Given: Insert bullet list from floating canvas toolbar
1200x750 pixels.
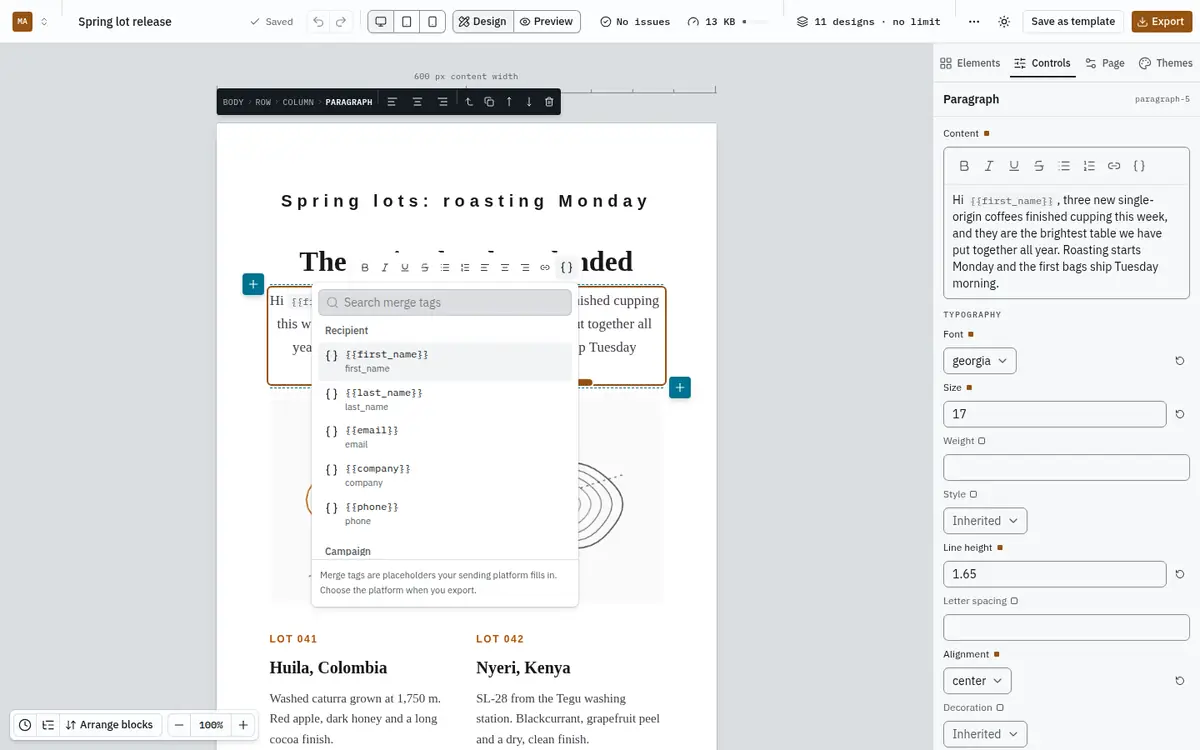Looking at the screenshot, I should tap(445, 267).
